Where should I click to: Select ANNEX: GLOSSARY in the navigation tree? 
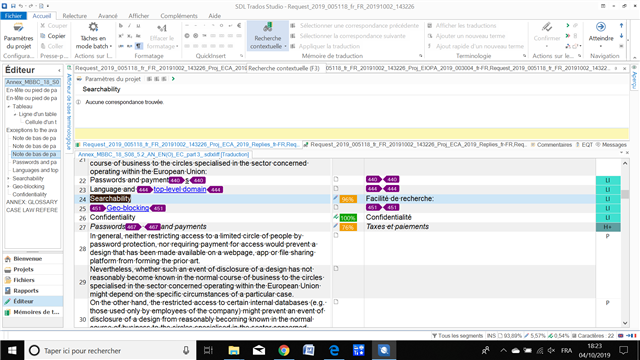(x=32, y=202)
